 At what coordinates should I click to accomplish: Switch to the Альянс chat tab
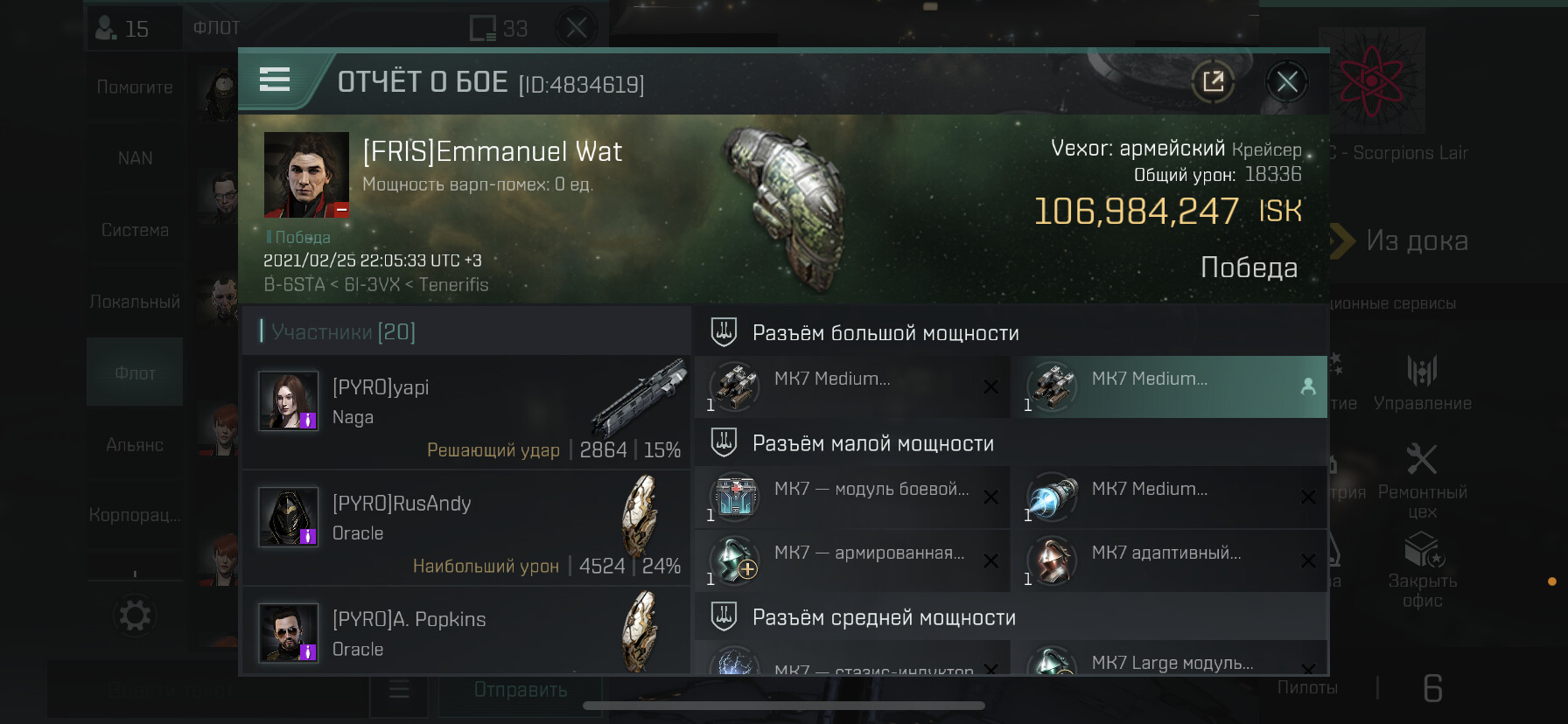point(135,445)
